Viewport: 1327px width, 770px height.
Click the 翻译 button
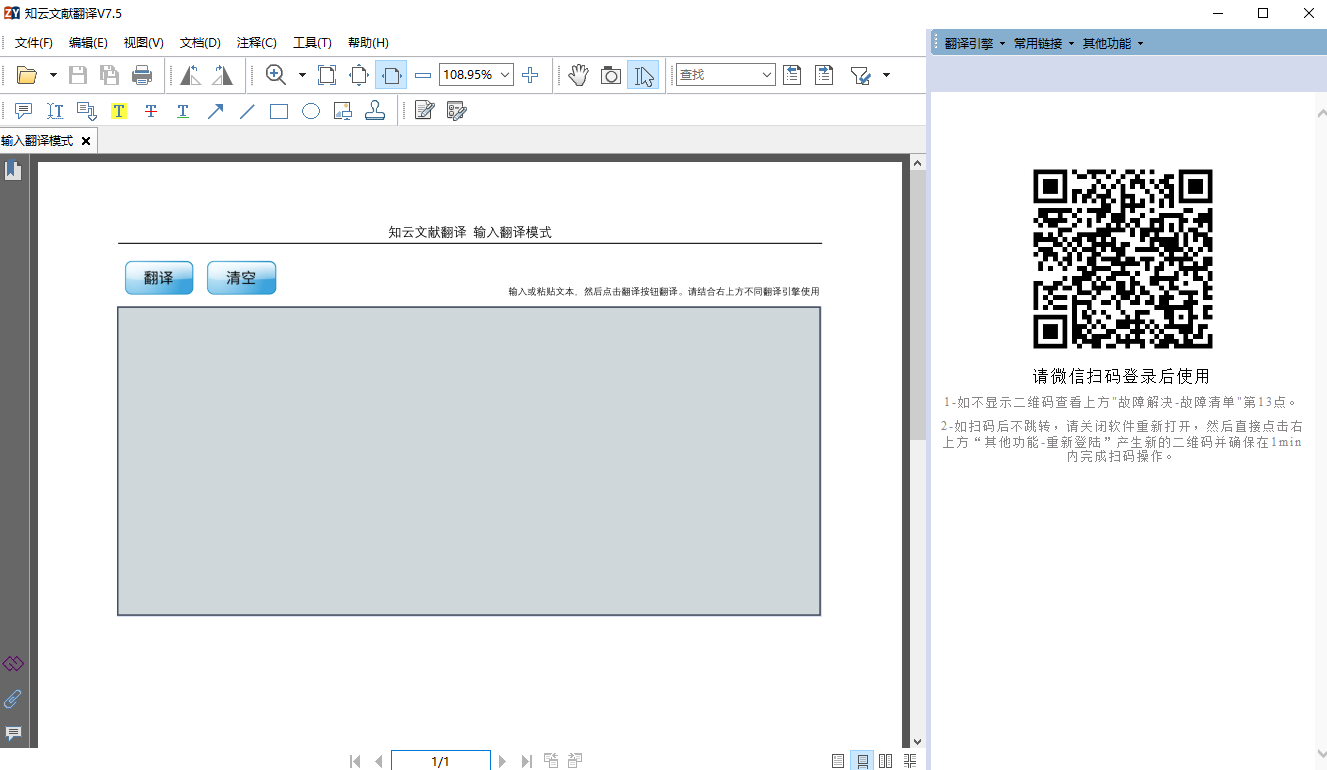(x=159, y=277)
